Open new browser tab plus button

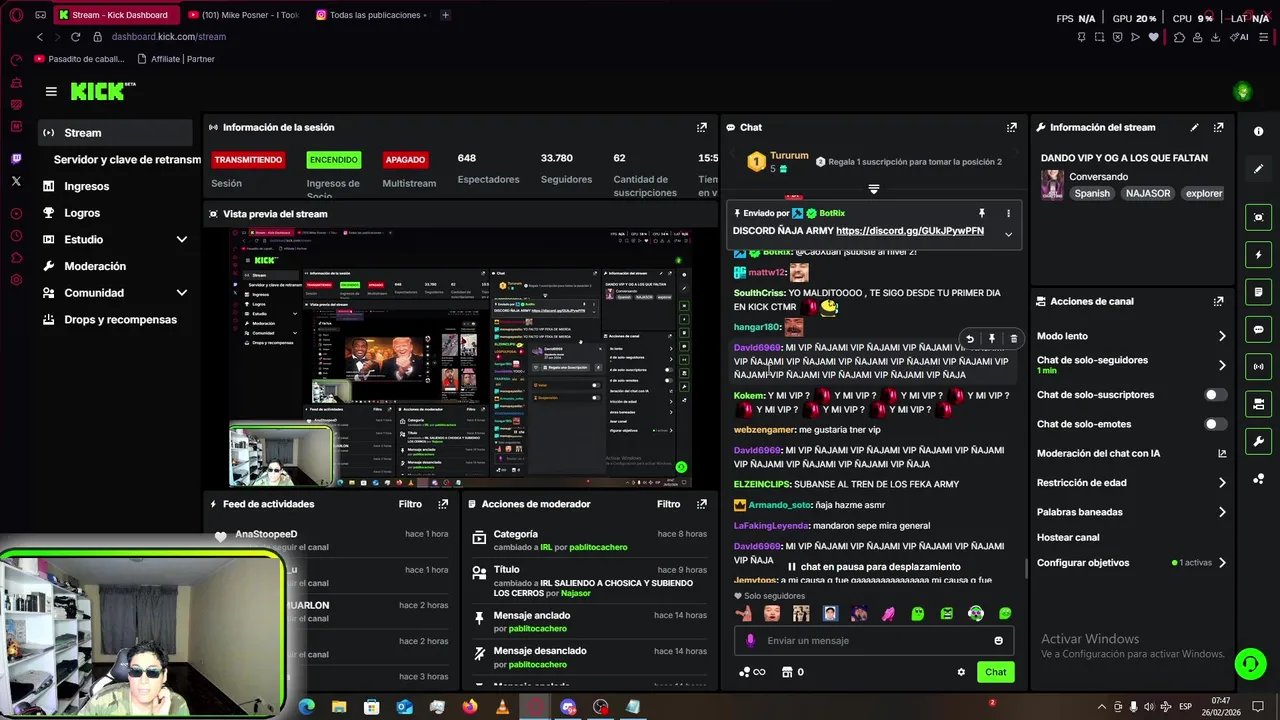[445, 15]
